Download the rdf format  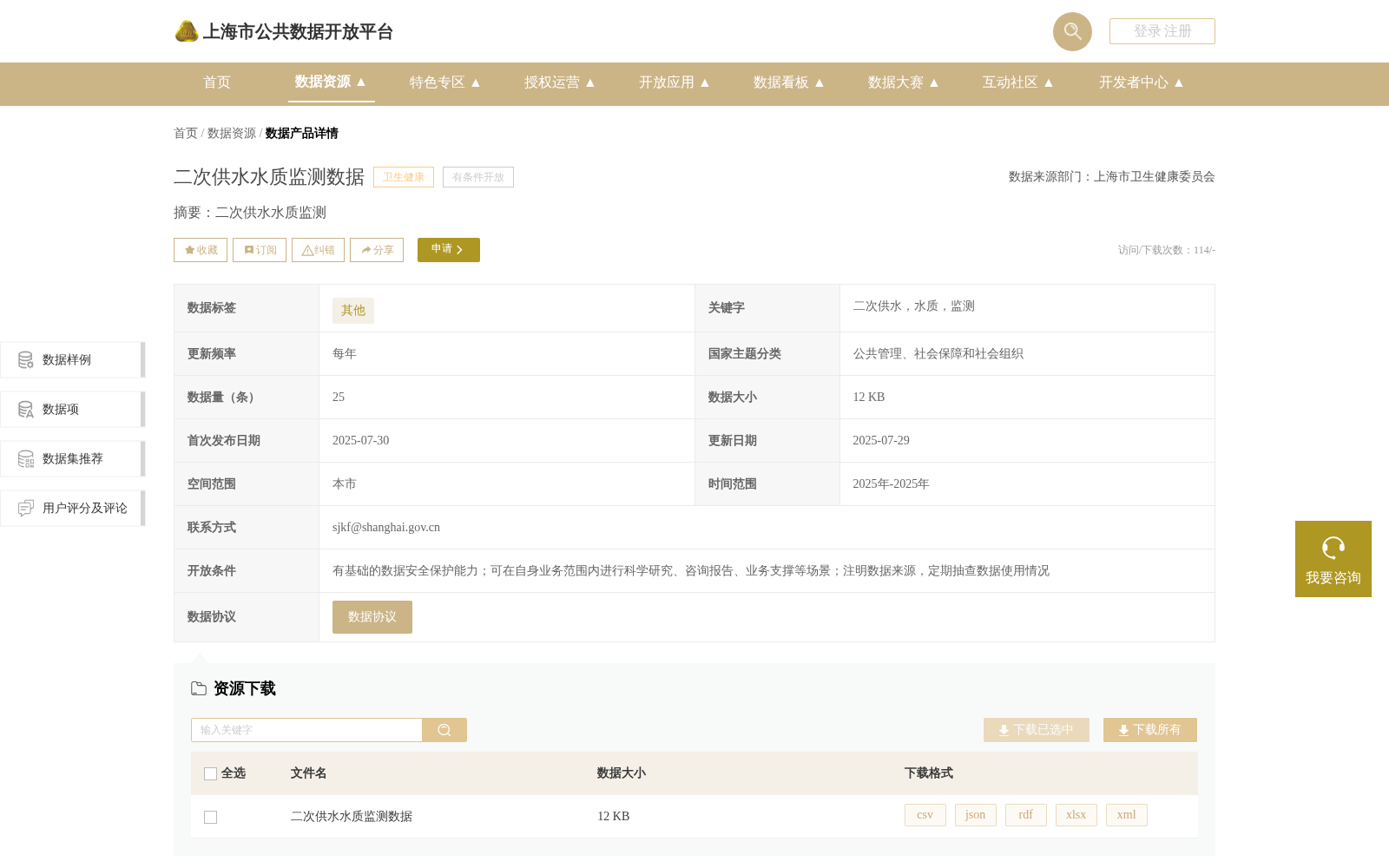(x=1026, y=815)
